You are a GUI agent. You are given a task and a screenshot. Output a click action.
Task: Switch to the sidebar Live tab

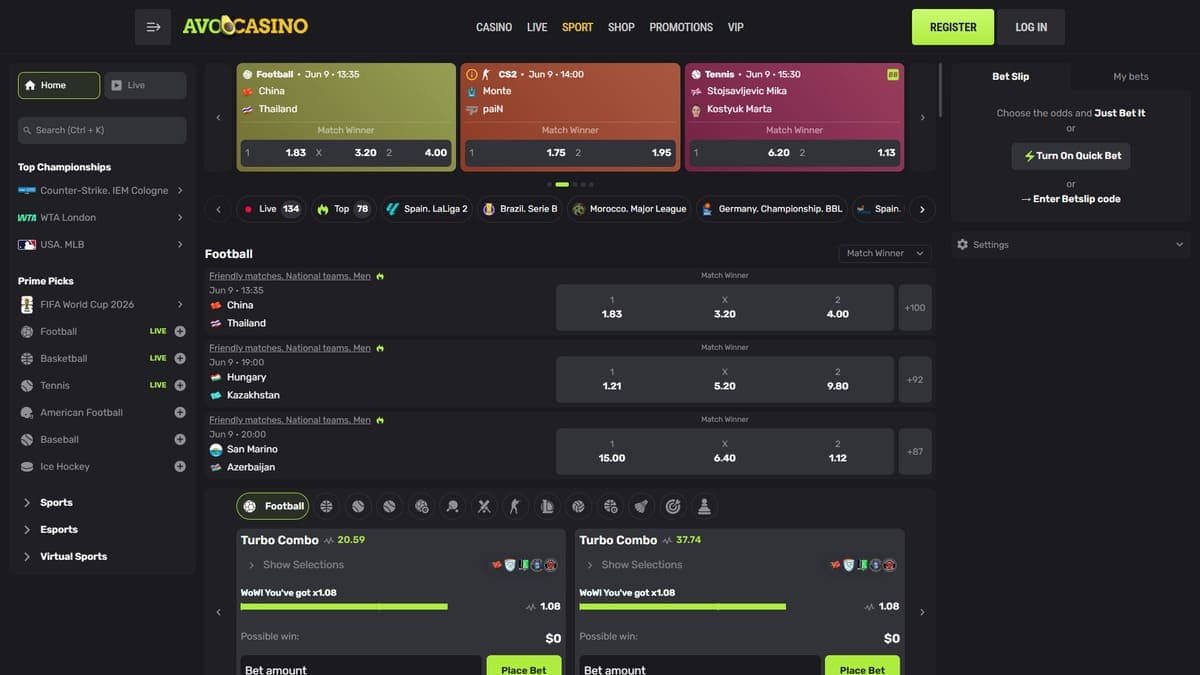(145, 85)
